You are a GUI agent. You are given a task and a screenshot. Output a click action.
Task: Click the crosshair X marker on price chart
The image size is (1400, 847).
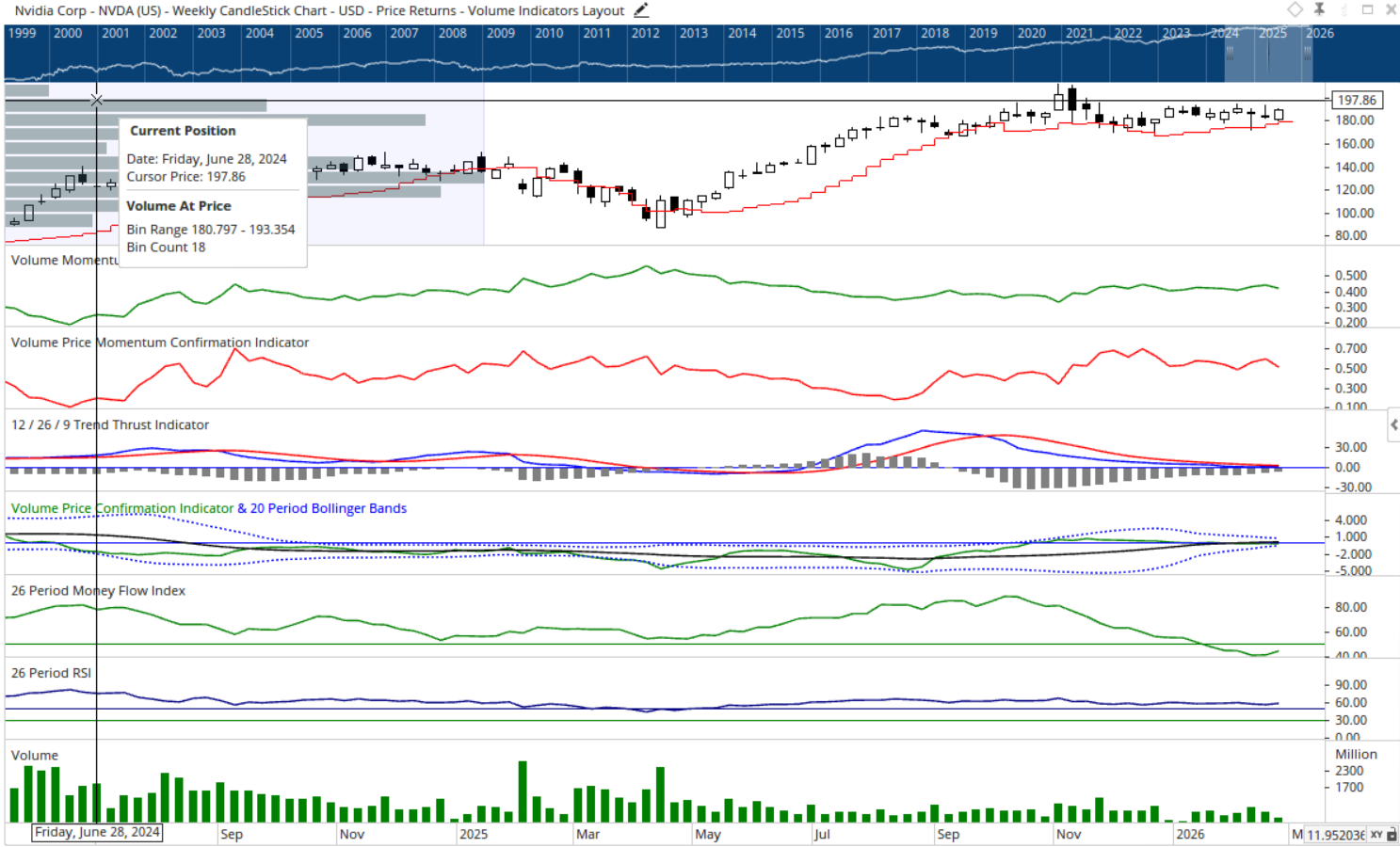97,100
